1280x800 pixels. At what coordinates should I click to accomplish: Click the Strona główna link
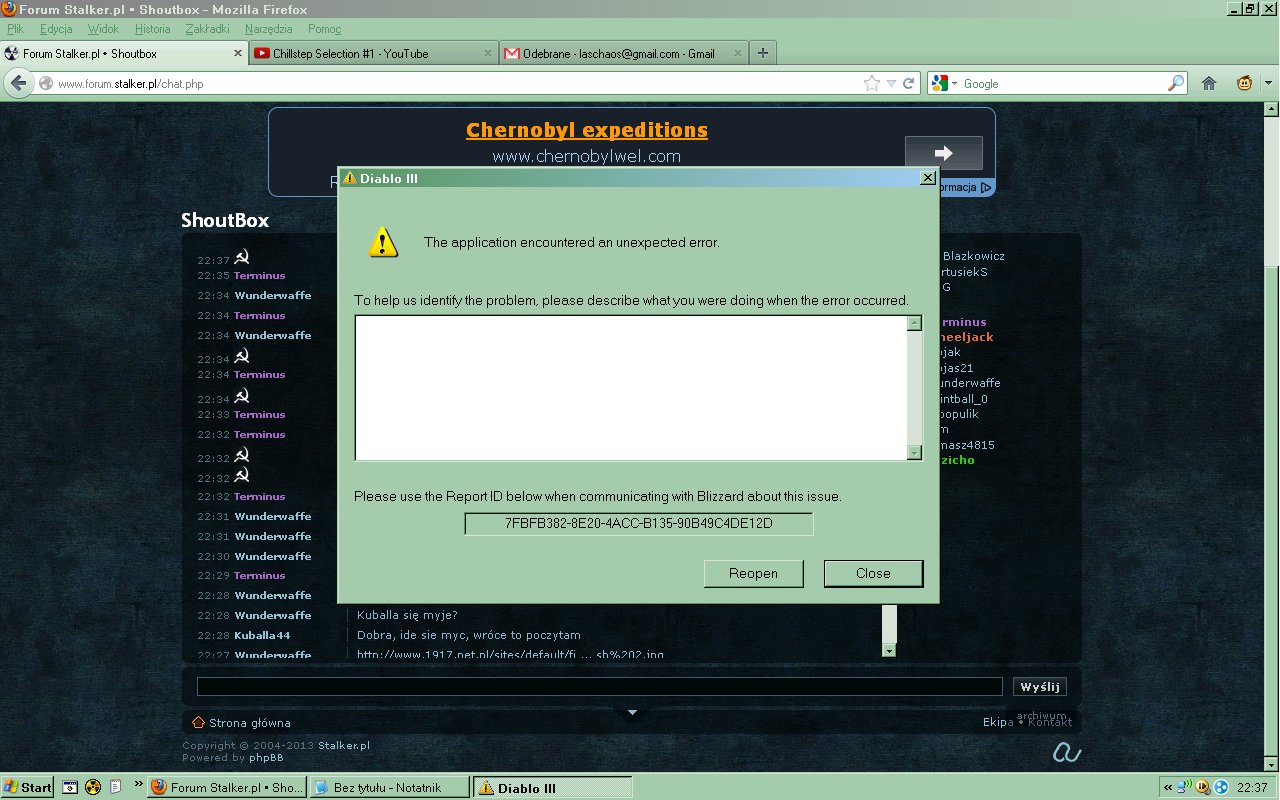click(x=249, y=723)
